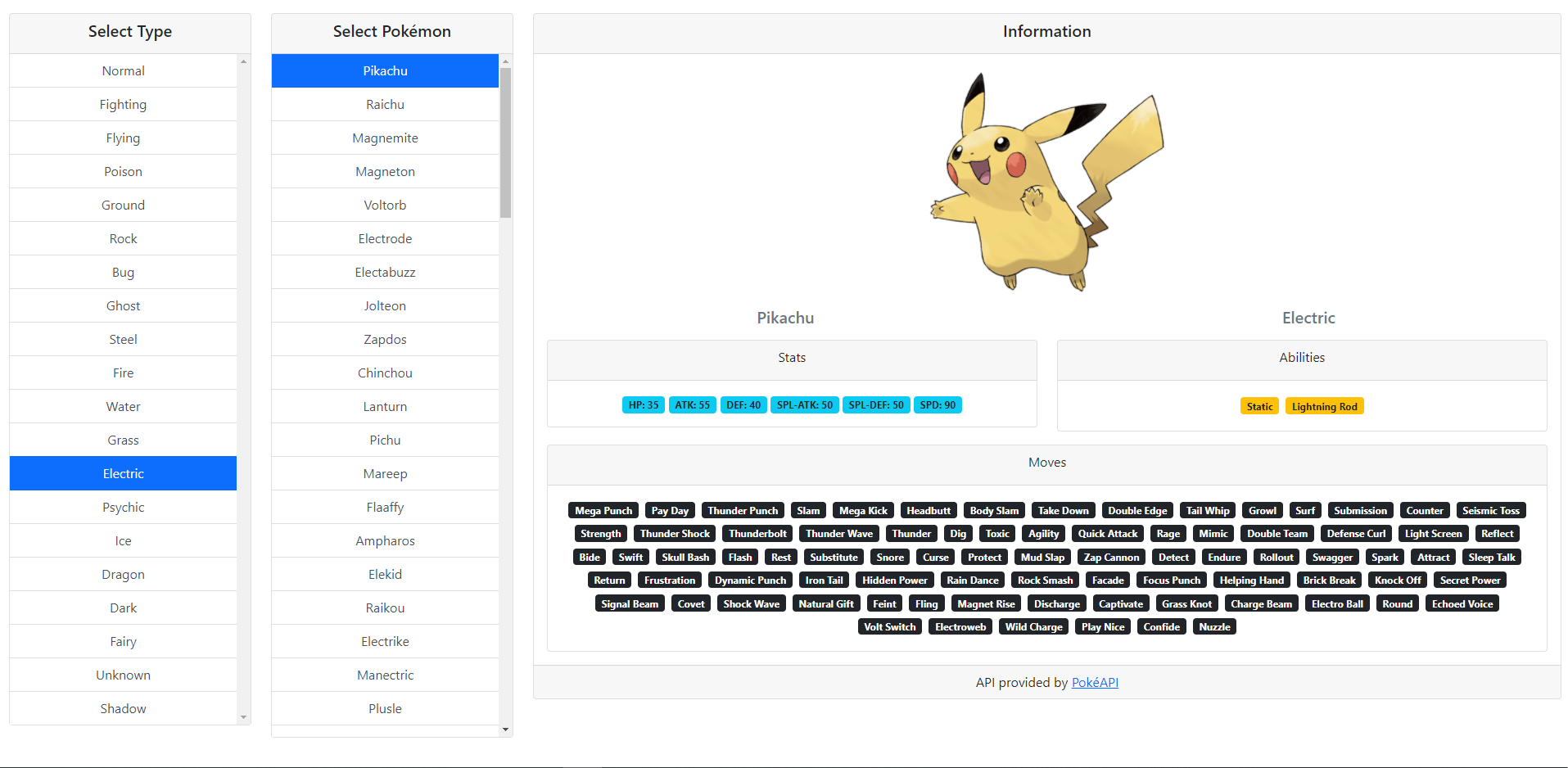Click the Lightning Rod ability badge
The height and width of the screenshot is (768, 1568).
pyautogui.click(x=1324, y=406)
